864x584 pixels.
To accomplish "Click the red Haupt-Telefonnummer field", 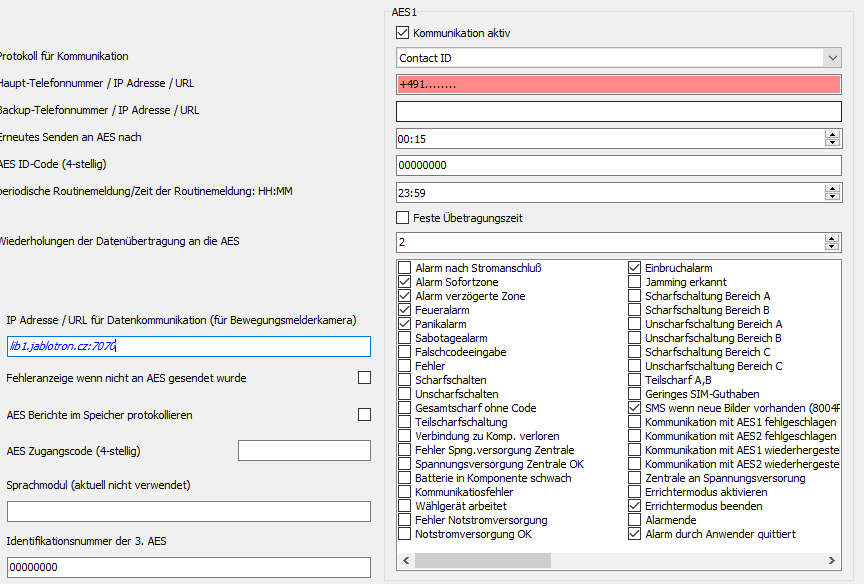I will coord(618,85).
